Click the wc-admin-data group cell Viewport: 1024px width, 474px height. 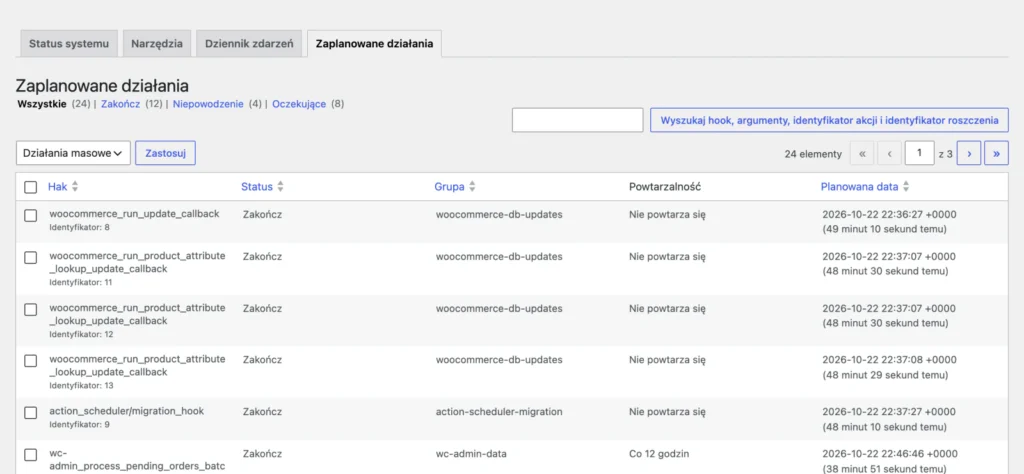click(x=471, y=453)
